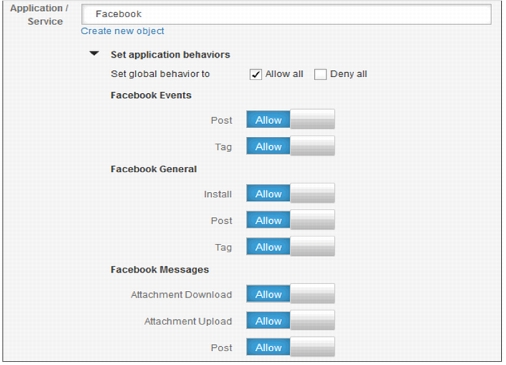Toggle Attachment Upload switch

click(290, 321)
